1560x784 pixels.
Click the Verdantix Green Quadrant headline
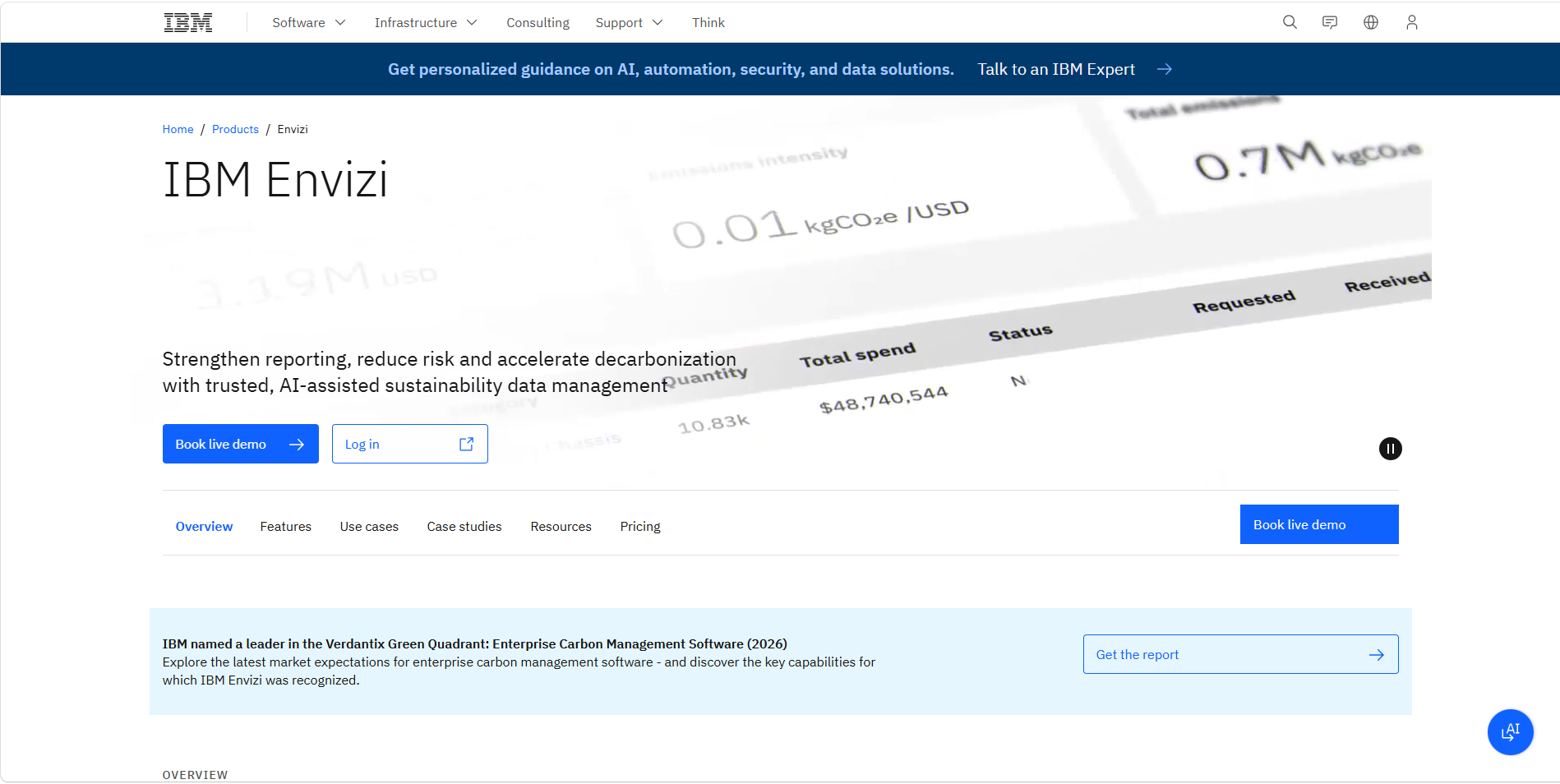[x=475, y=643]
